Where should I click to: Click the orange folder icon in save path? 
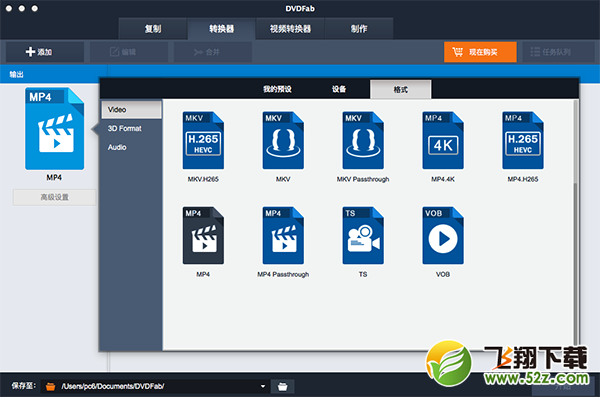[51, 387]
